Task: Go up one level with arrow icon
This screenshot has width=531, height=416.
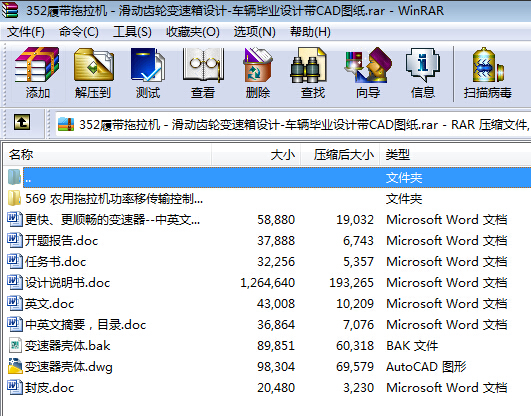Action: coord(22,122)
